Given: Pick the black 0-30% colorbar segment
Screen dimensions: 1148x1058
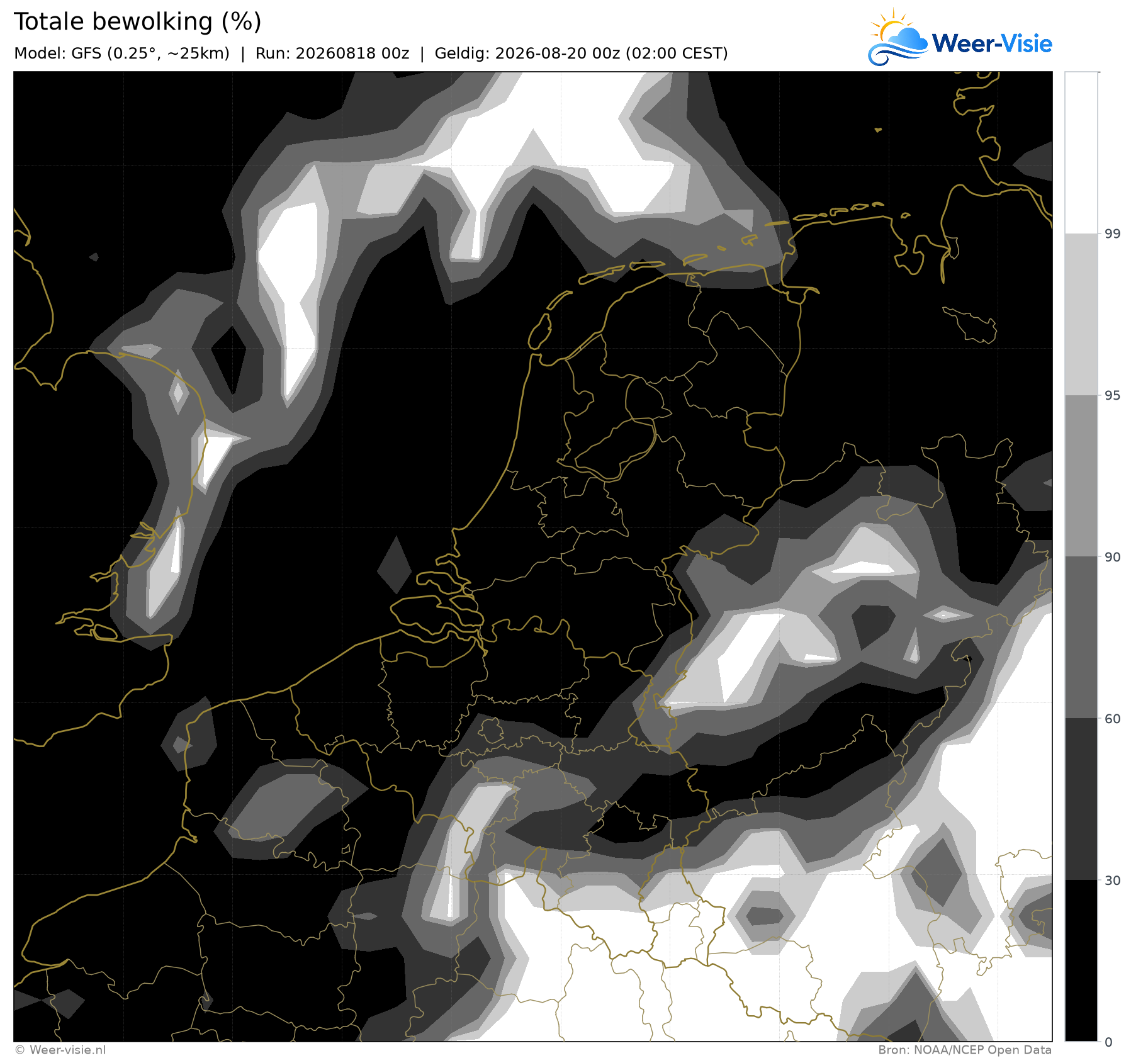Looking at the screenshot, I should pyautogui.click(x=1081, y=960).
